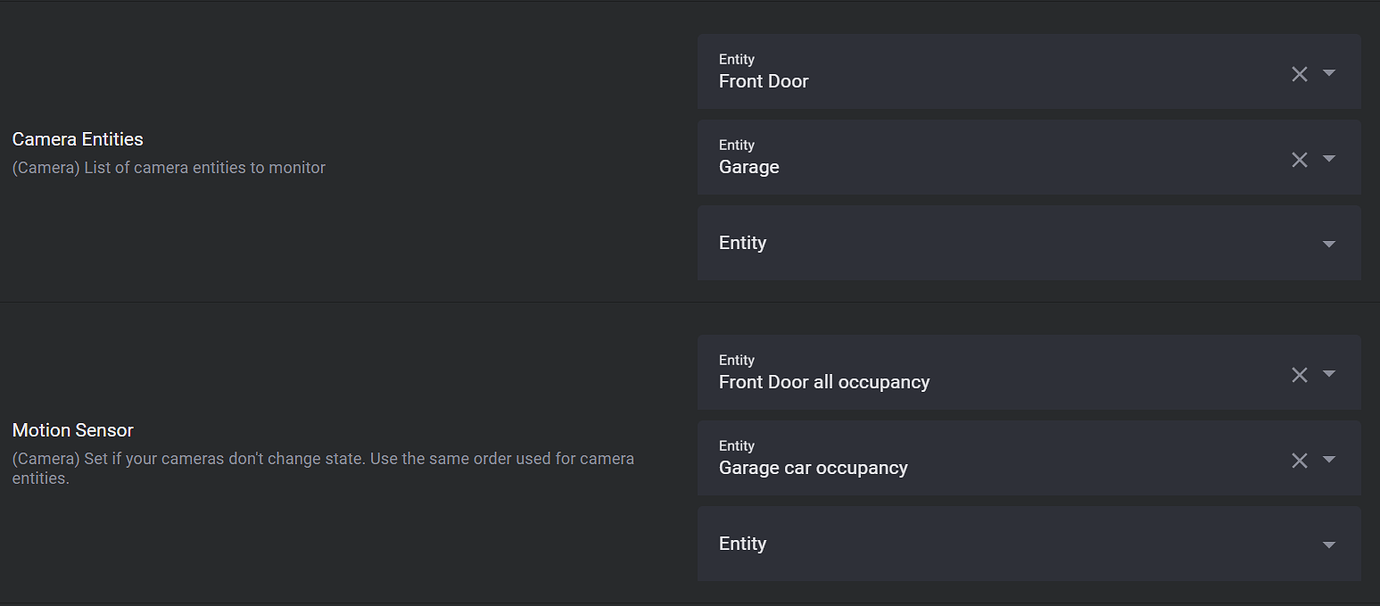This screenshot has height=606, width=1380.
Task: Clear the Garage camera entity
Action: point(1299,159)
